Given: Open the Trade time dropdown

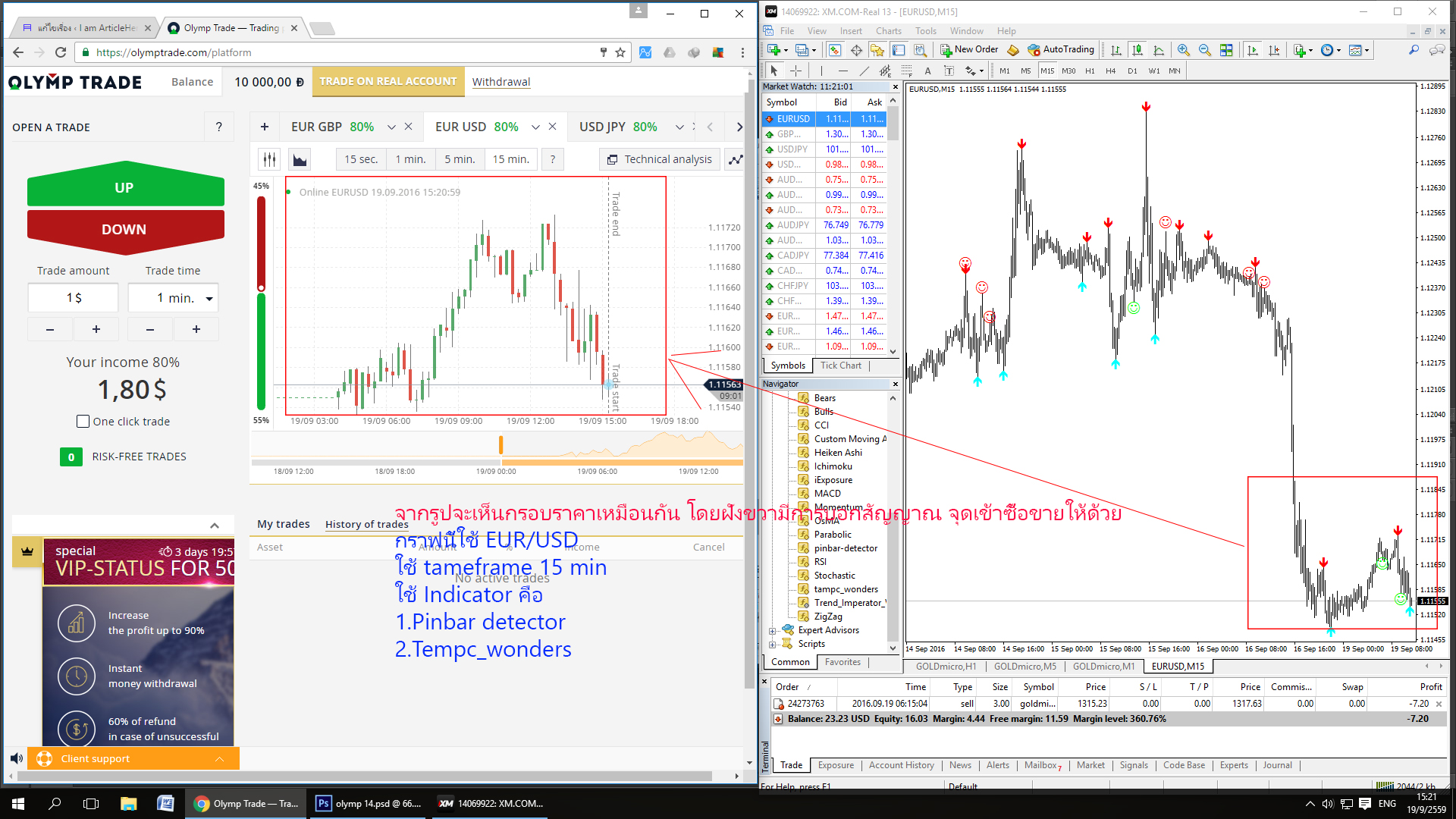Looking at the screenshot, I should coord(174,298).
